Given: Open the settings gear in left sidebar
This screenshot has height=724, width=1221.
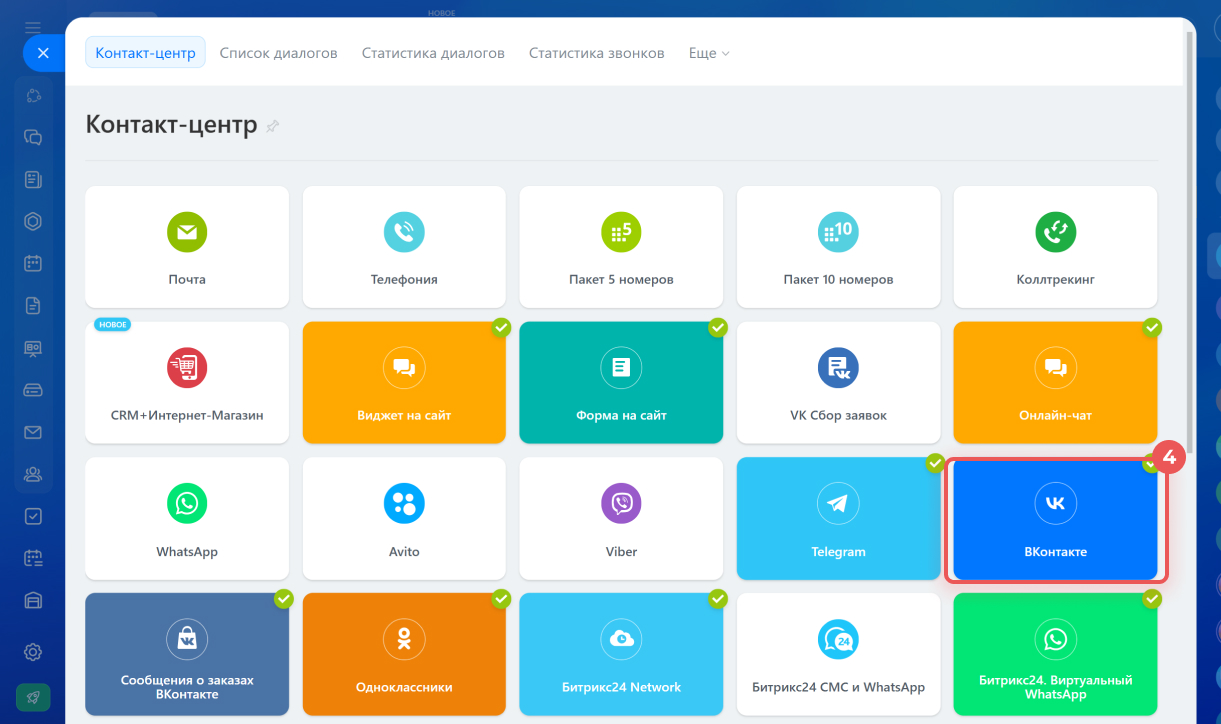Looking at the screenshot, I should [x=33, y=652].
